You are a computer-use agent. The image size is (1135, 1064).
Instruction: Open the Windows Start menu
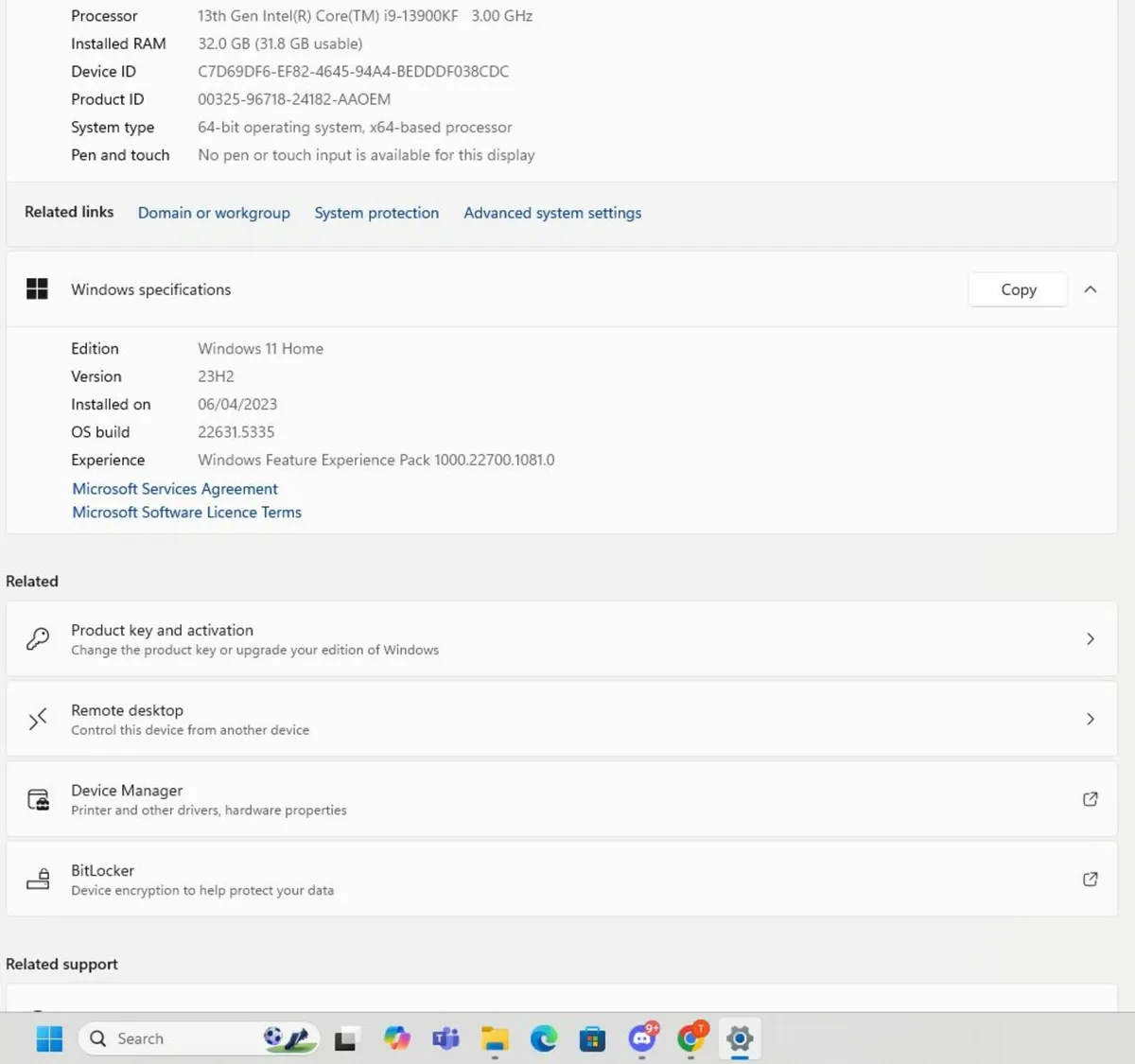tap(49, 1038)
